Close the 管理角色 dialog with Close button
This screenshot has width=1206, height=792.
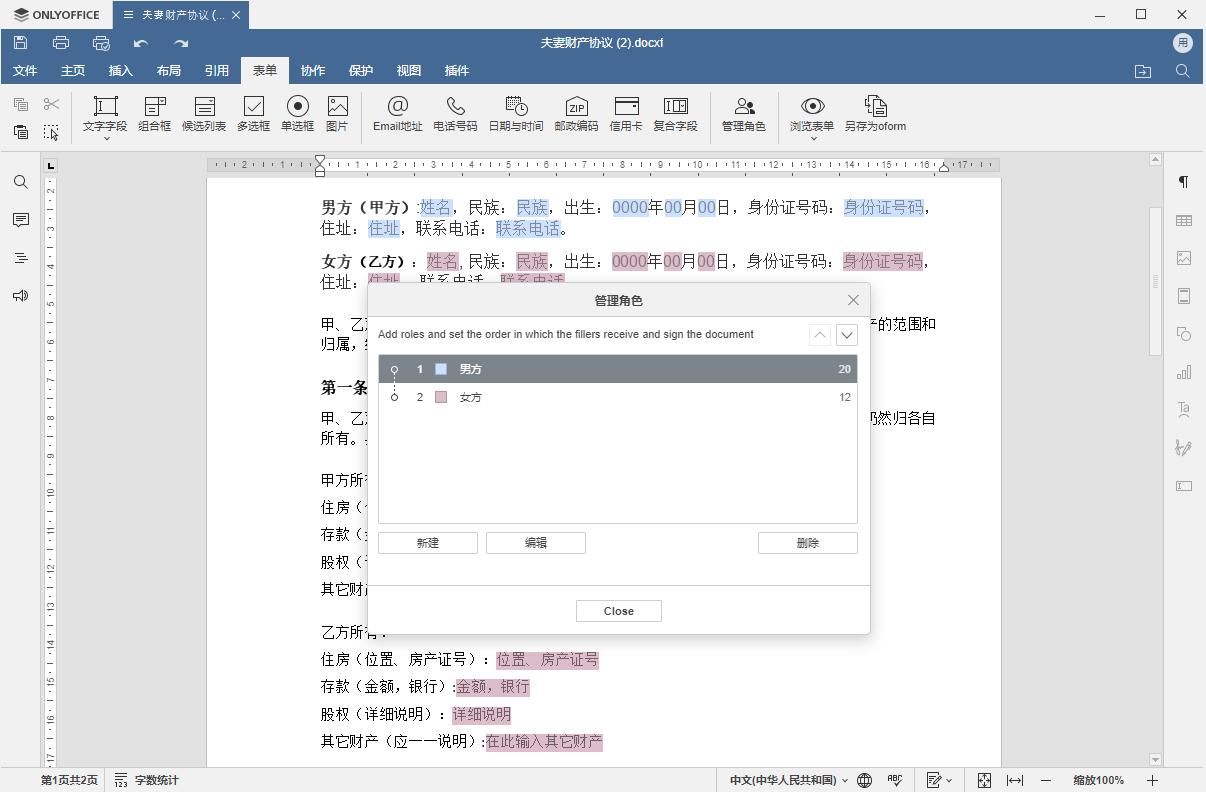(x=618, y=611)
